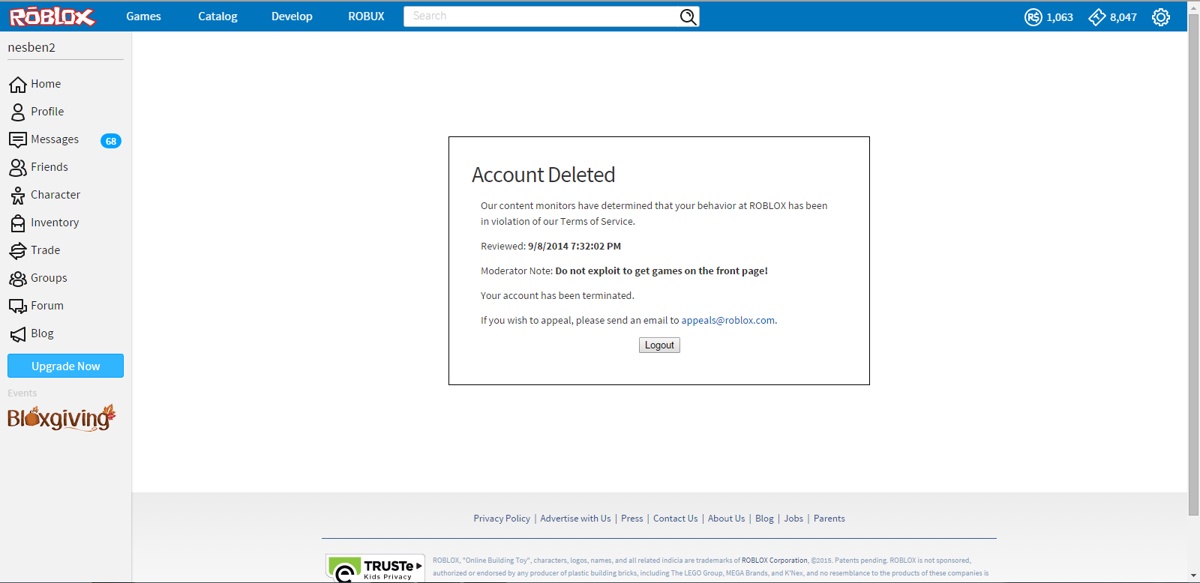Click the Events label in sidebar
The image size is (1200, 583).
(22, 393)
